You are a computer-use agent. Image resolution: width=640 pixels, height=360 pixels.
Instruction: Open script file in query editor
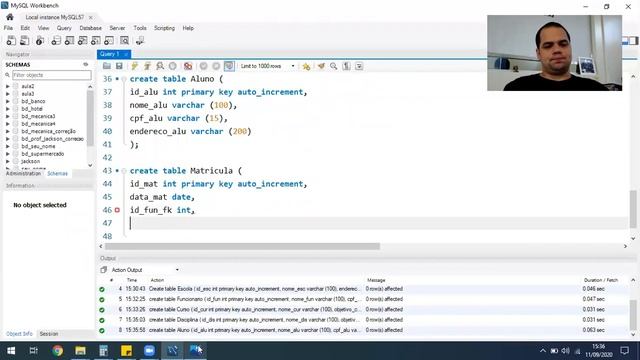click(x=107, y=66)
